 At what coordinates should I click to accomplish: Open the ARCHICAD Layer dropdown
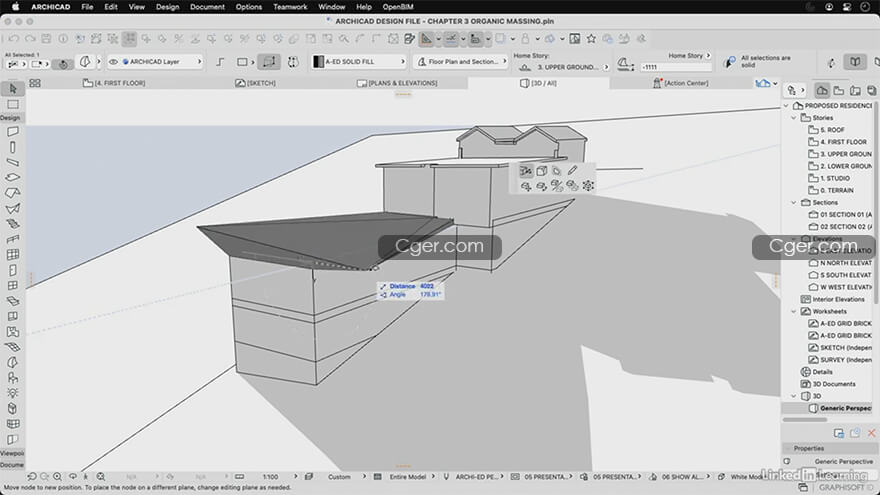(x=160, y=62)
